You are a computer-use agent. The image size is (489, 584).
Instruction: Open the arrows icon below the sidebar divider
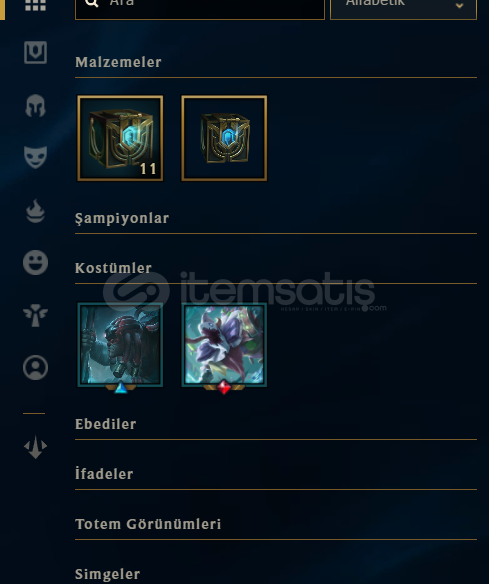tap(35, 447)
